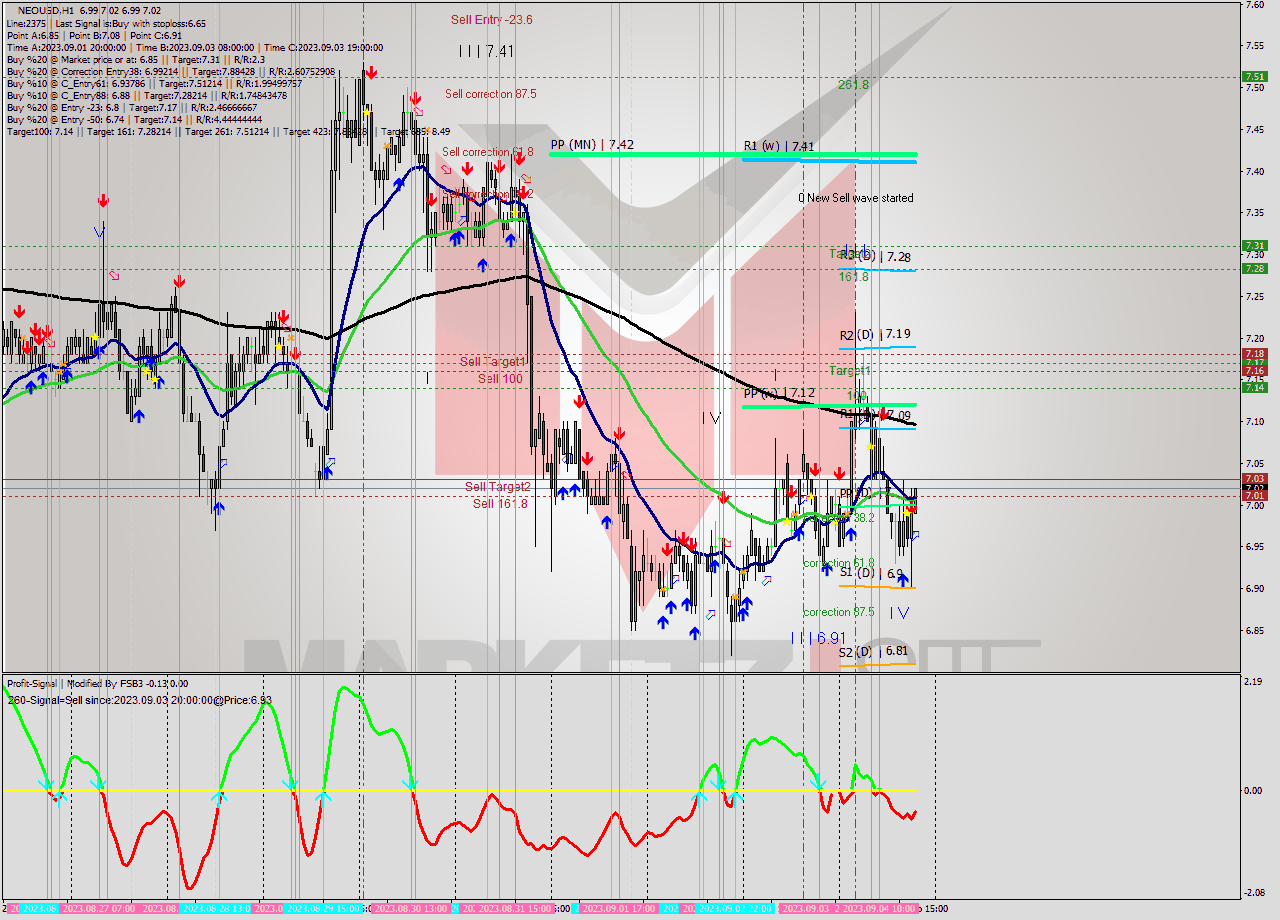Click the 'Sell 161.8' label

point(500,503)
